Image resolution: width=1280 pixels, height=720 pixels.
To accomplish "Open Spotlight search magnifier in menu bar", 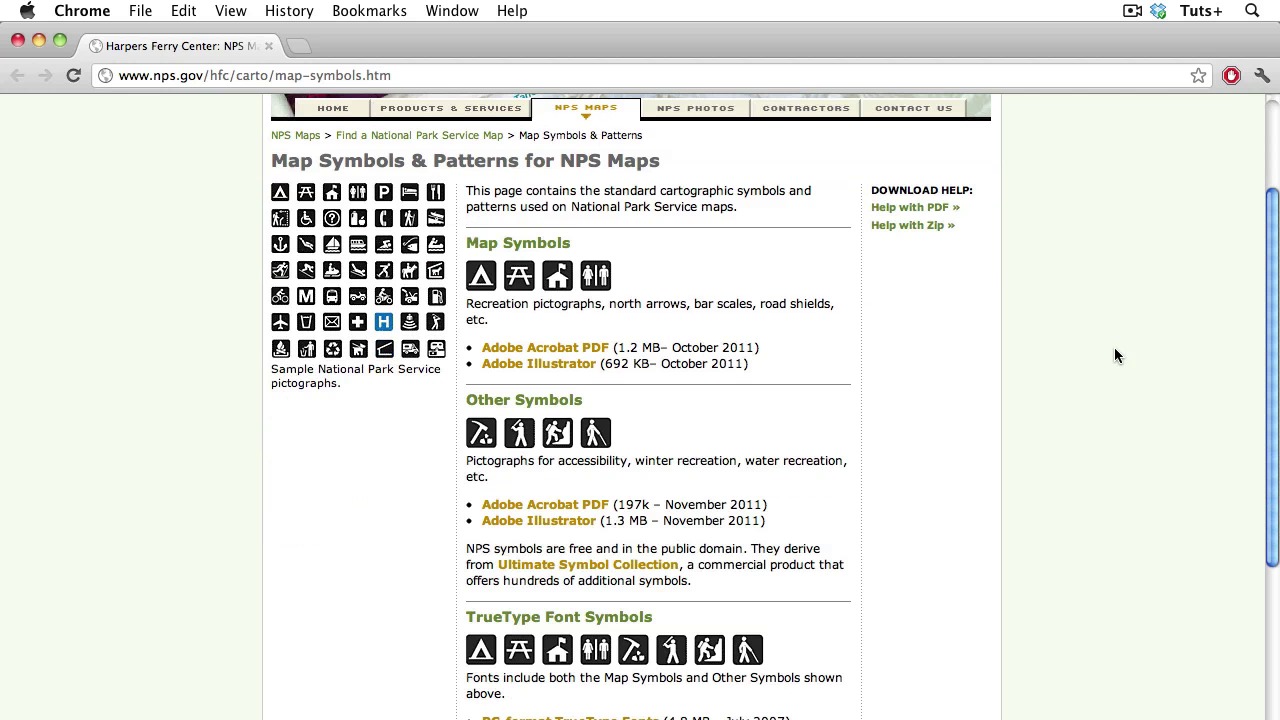I will [x=1252, y=11].
